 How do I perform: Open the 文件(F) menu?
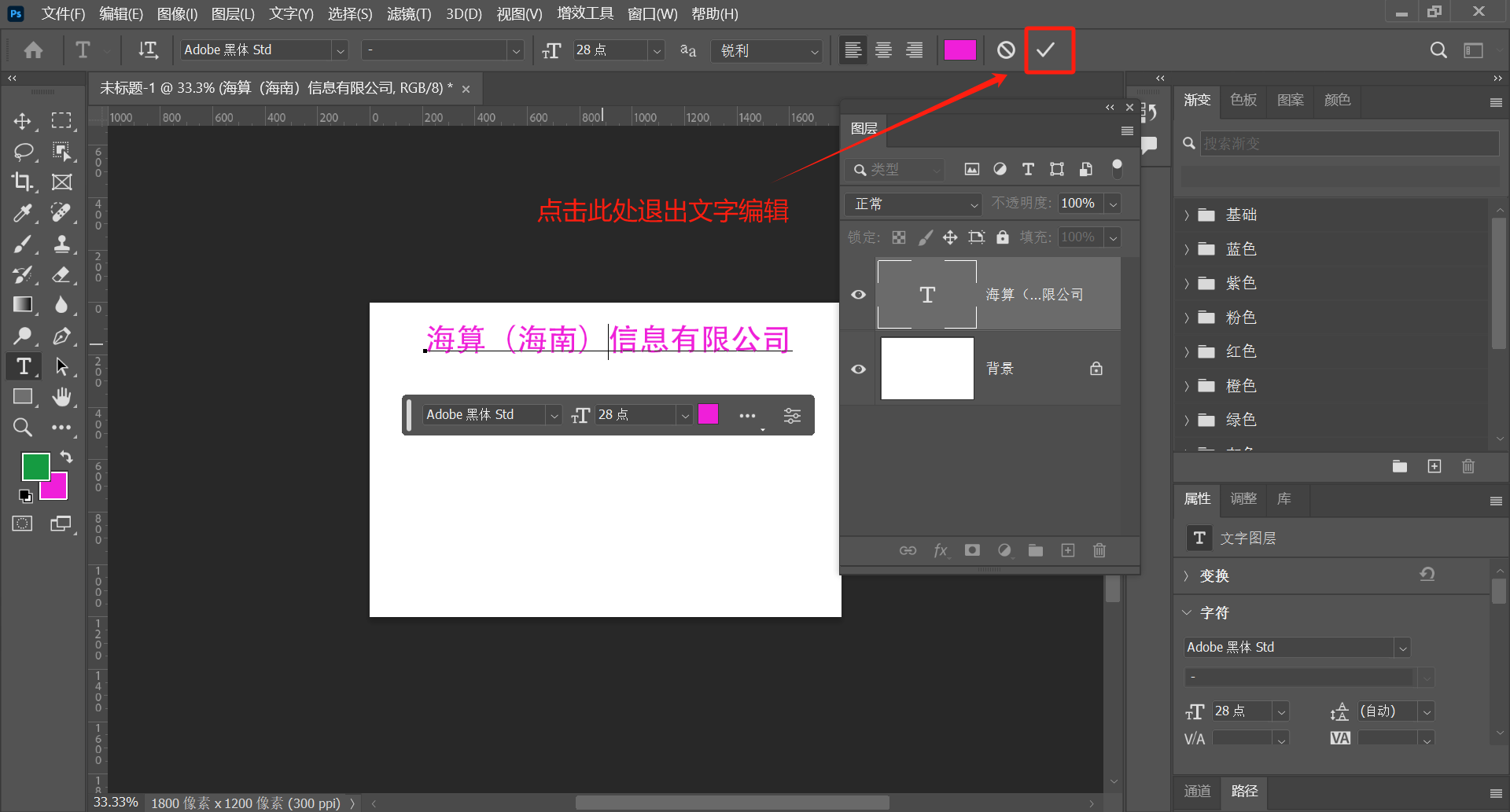pos(63,14)
